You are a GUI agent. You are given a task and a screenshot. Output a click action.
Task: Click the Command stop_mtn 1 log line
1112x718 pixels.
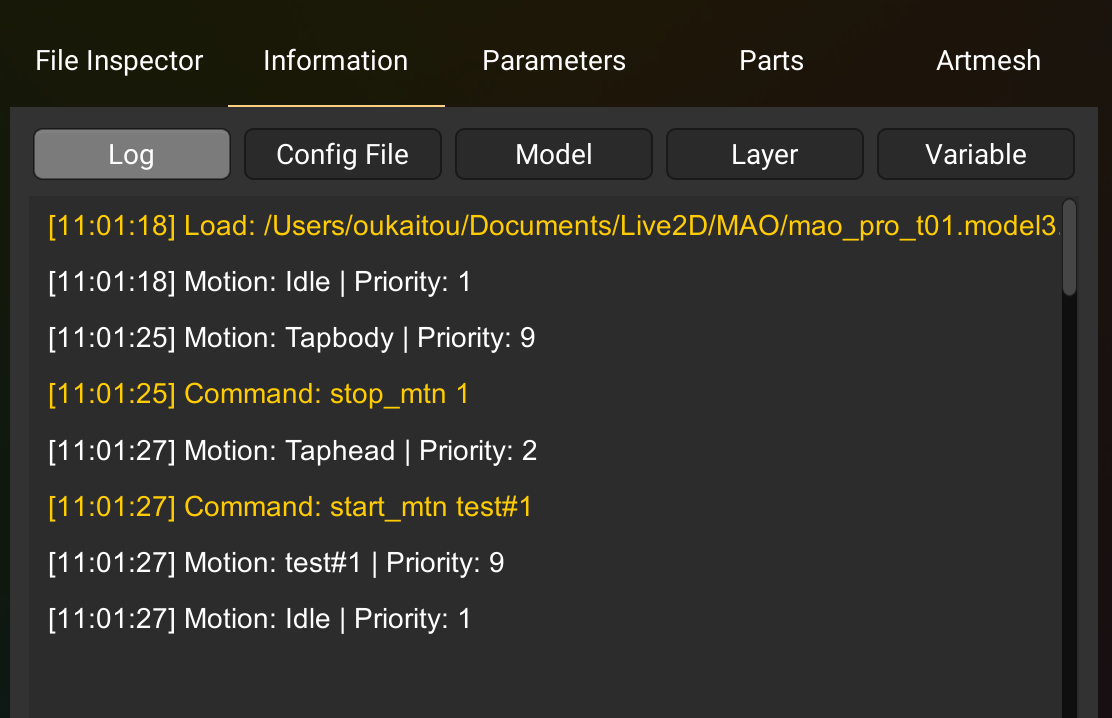(x=258, y=394)
